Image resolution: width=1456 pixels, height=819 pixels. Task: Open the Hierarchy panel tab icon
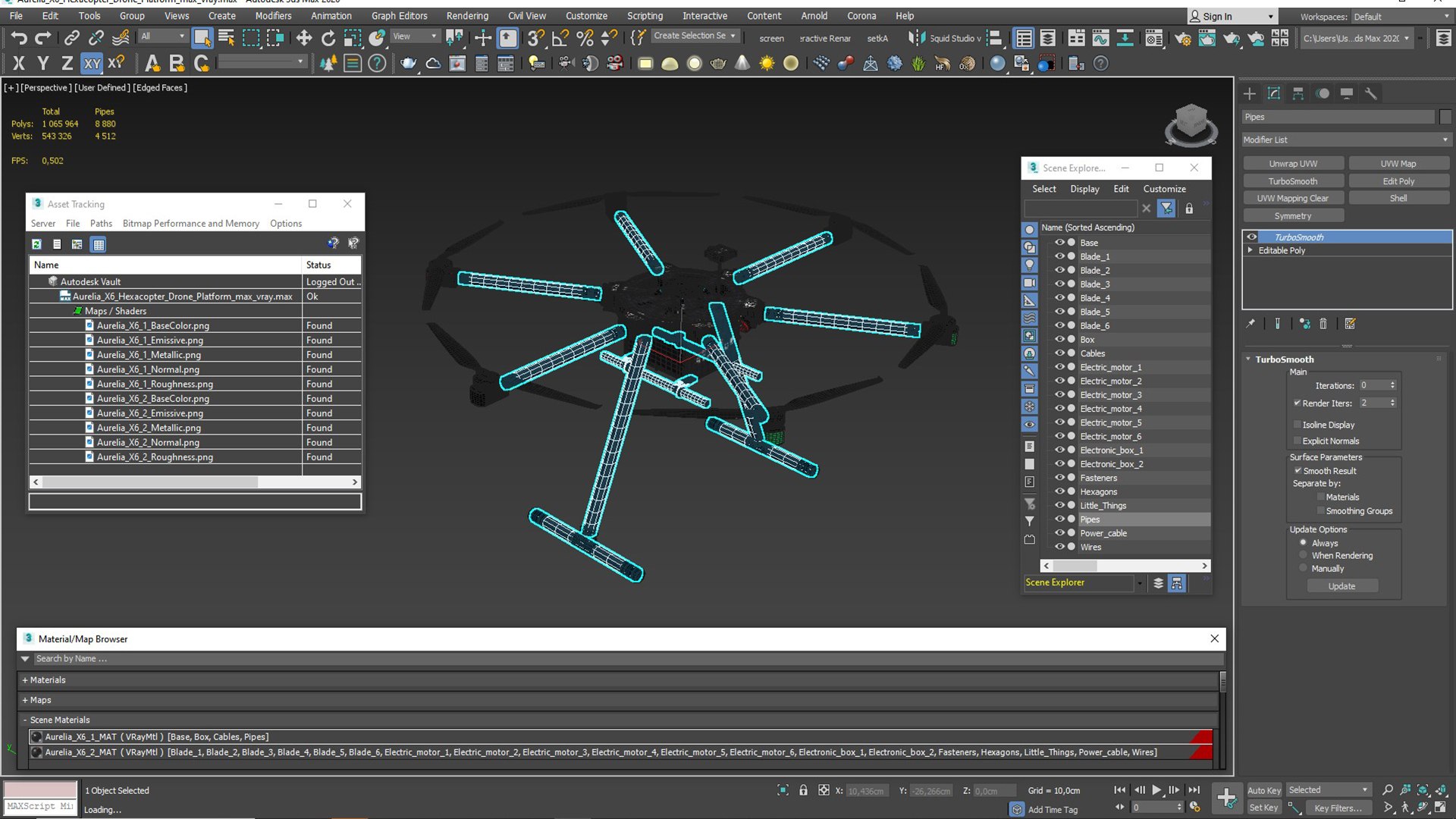[x=1298, y=93]
